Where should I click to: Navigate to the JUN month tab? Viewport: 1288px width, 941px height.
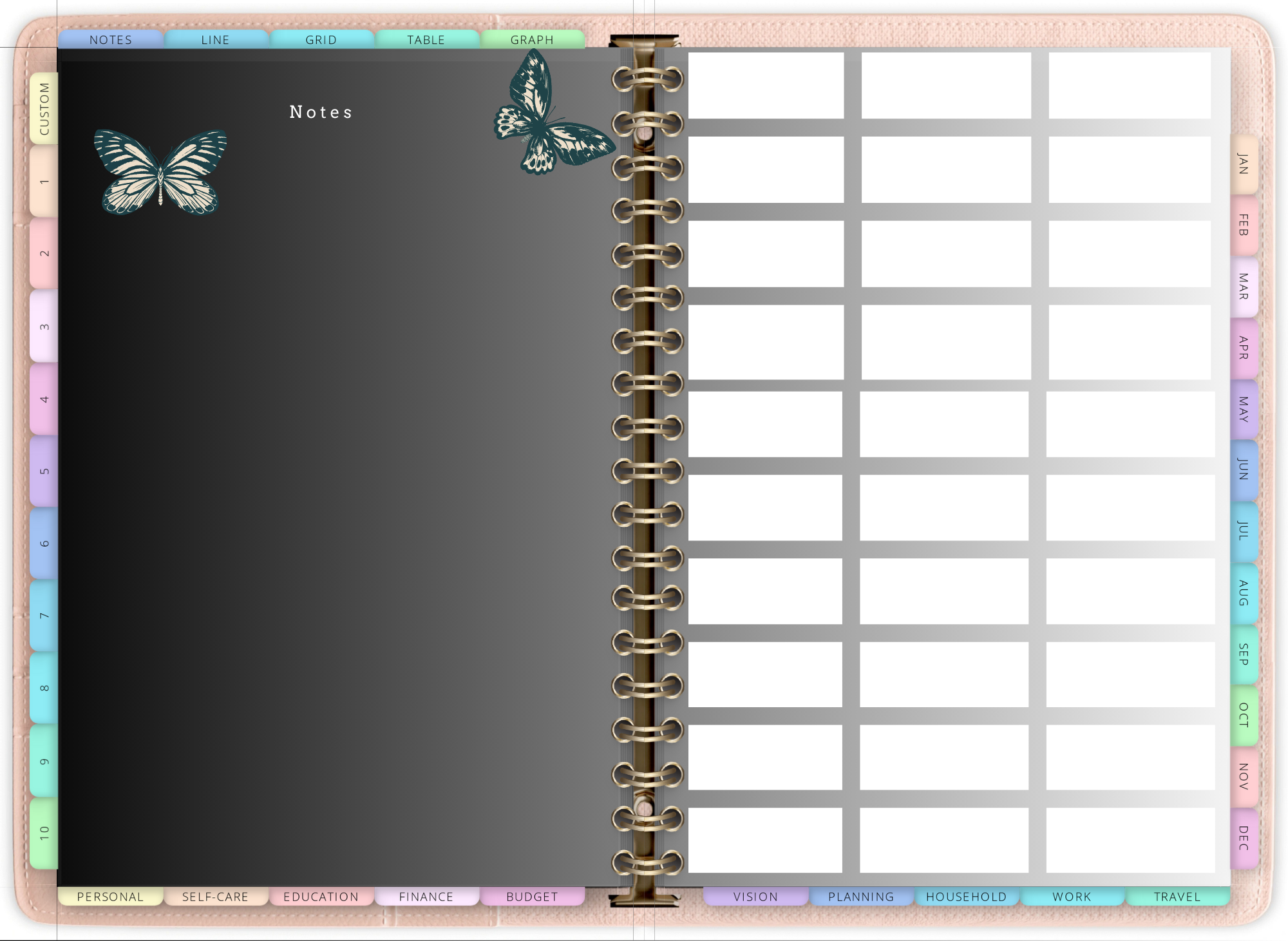pos(1244,470)
